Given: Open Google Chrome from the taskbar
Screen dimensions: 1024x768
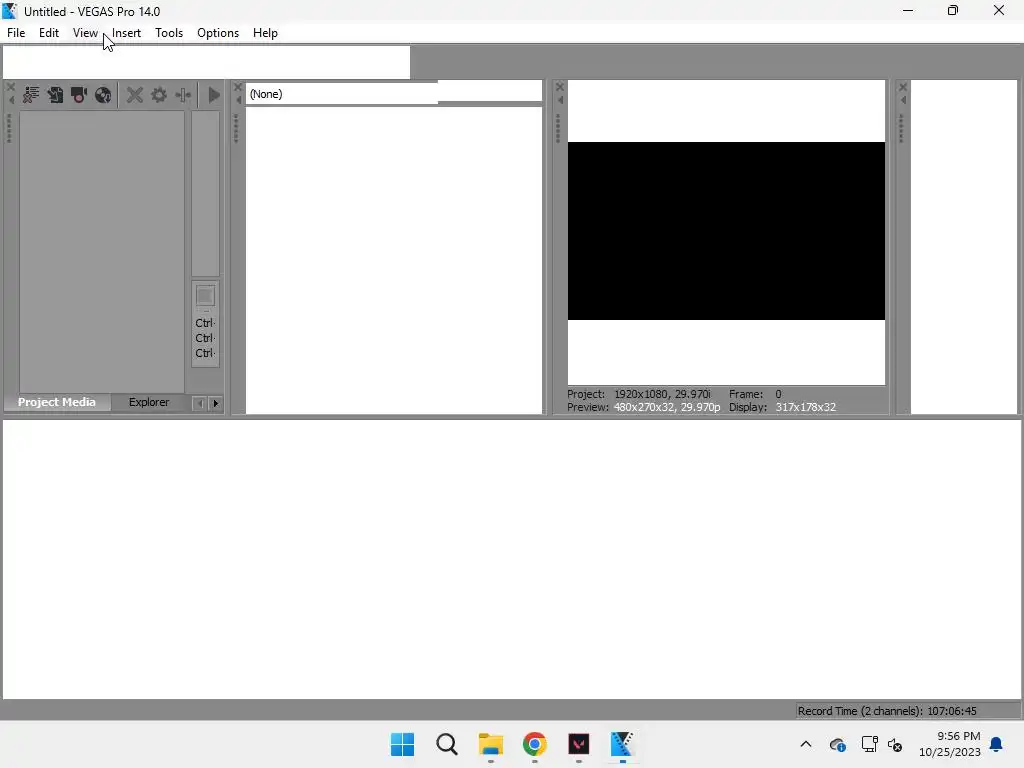Looking at the screenshot, I should 534,744.
